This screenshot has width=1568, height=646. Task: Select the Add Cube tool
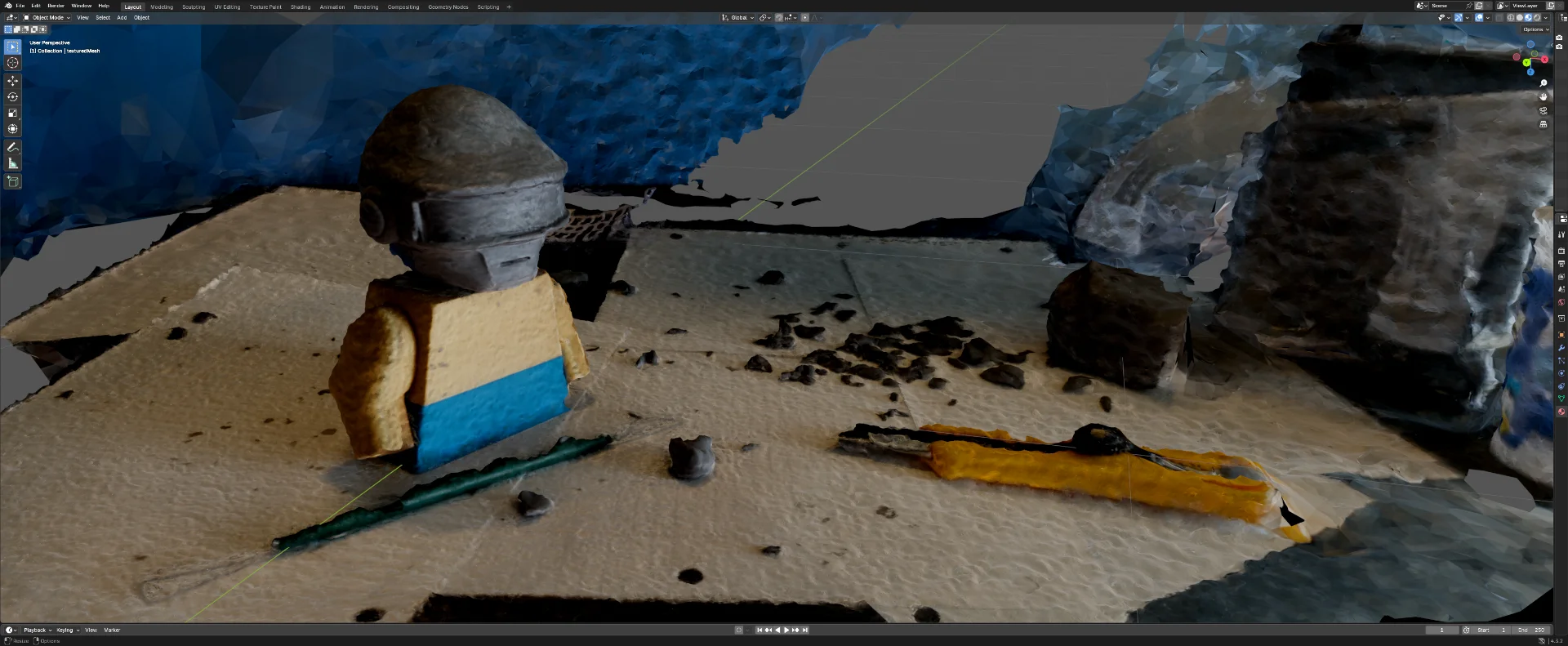coord(12,181)
